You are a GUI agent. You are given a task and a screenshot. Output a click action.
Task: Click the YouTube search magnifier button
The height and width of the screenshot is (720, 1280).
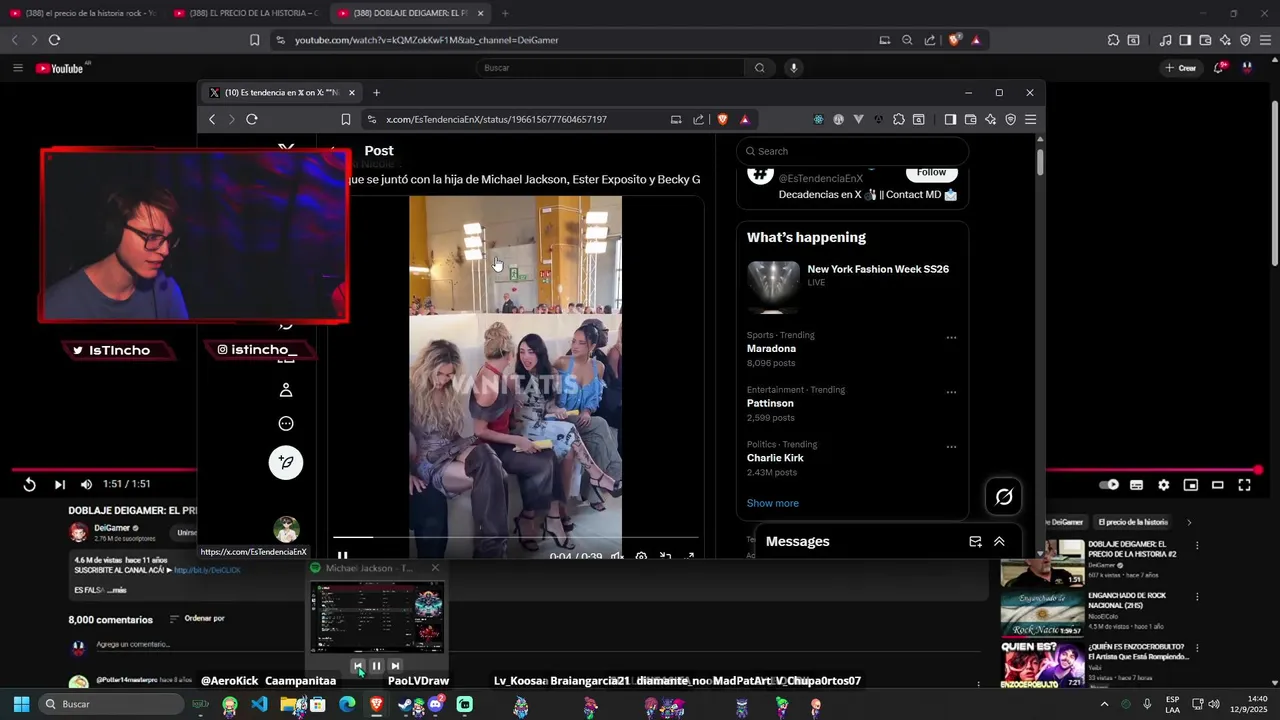tap(760, 68)
